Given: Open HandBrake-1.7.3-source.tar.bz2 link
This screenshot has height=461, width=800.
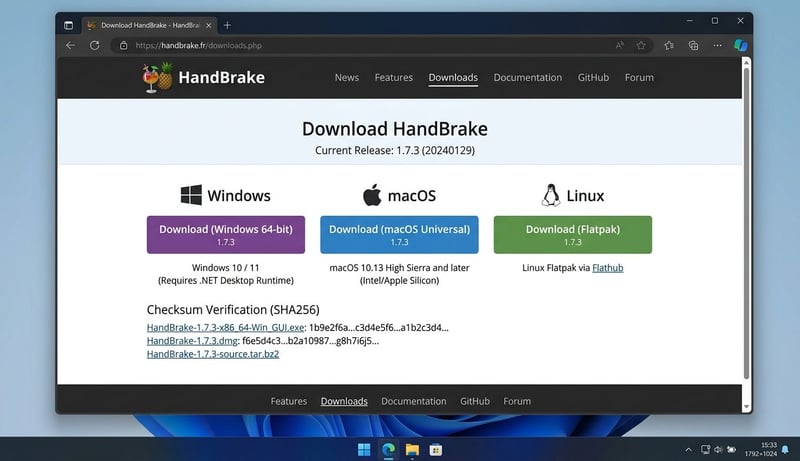Looking at the screenshot, I should (x=213, y=354).
